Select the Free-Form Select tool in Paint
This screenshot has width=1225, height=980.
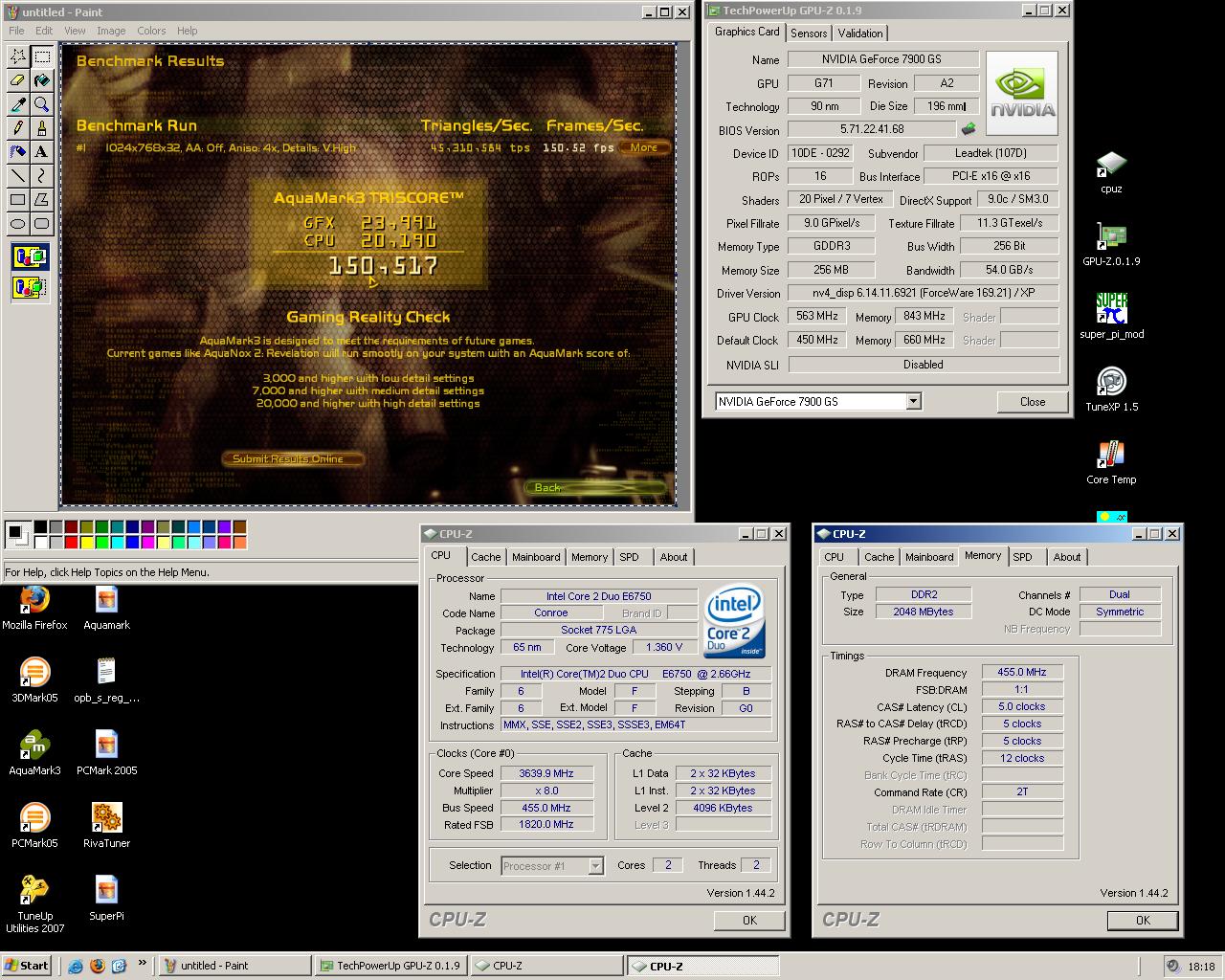[x=17, y=56]
